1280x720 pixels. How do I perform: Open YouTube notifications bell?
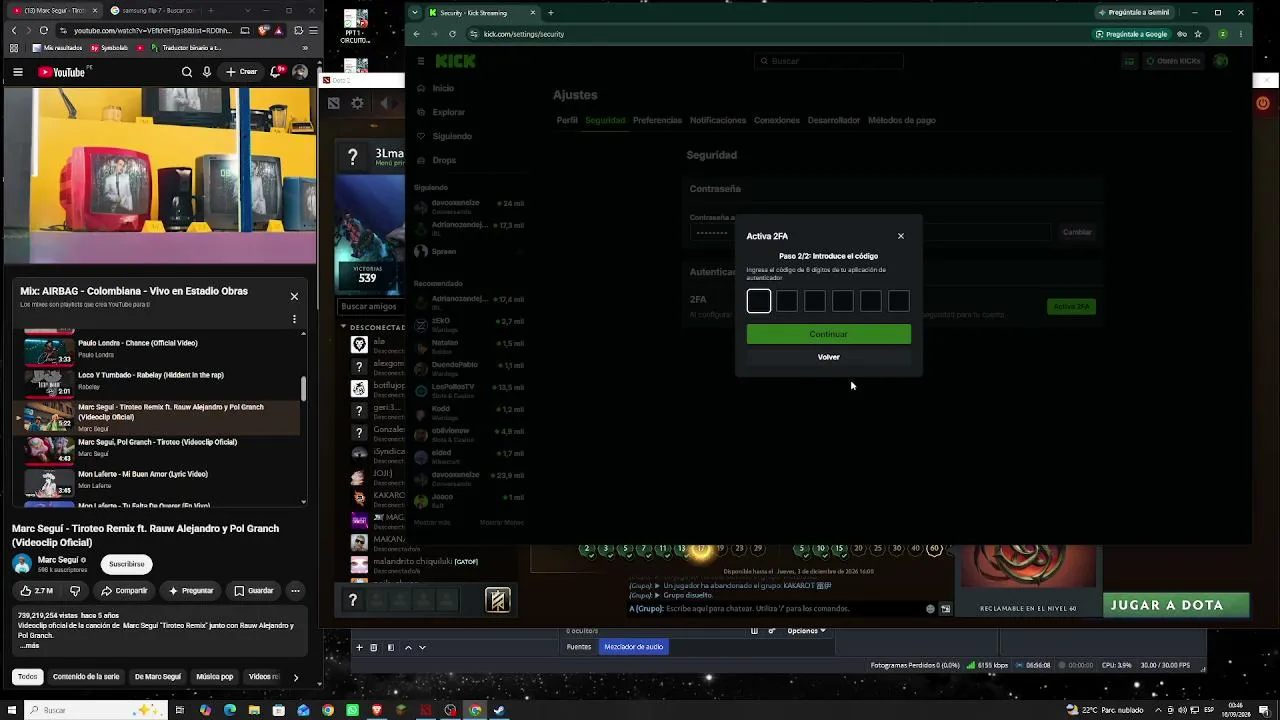click(x=276, y=72)
